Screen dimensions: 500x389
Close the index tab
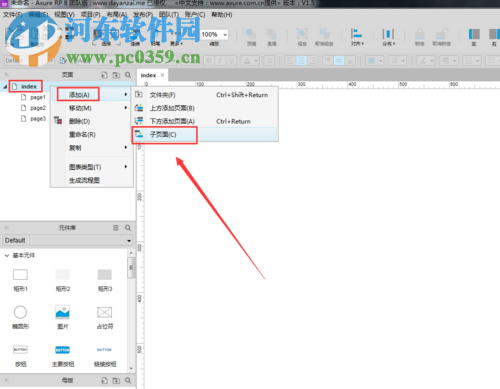pos(162,75)
